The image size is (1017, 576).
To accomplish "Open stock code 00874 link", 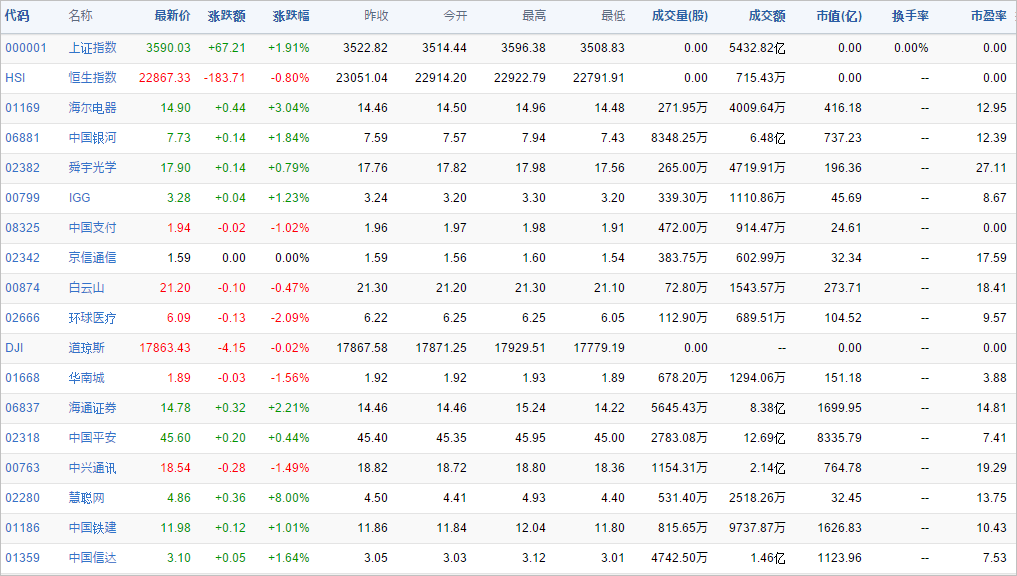I will [23, 287].
